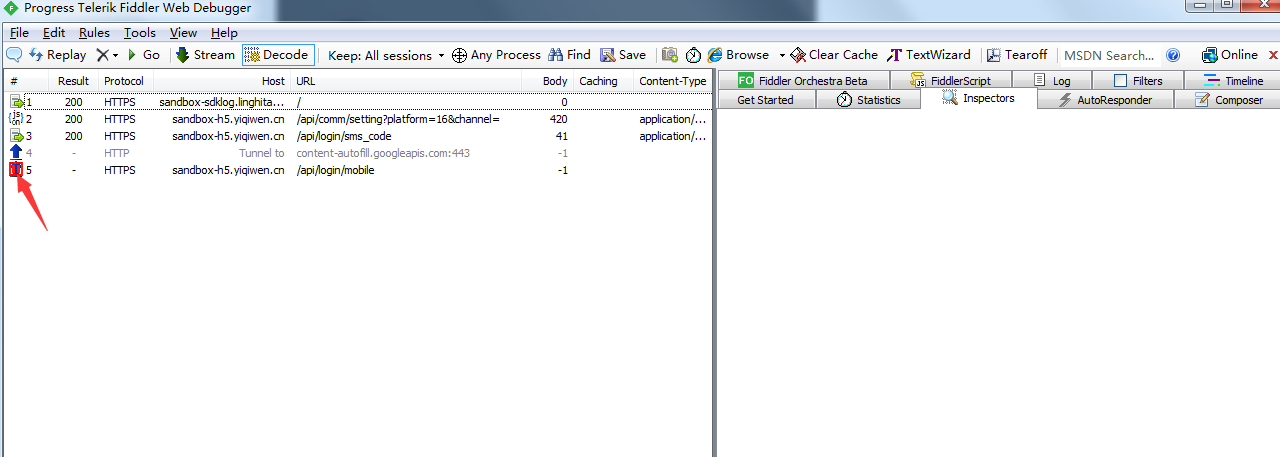
Task: Focus the MSDN Search field
Action: click(x=1108, y=55)
